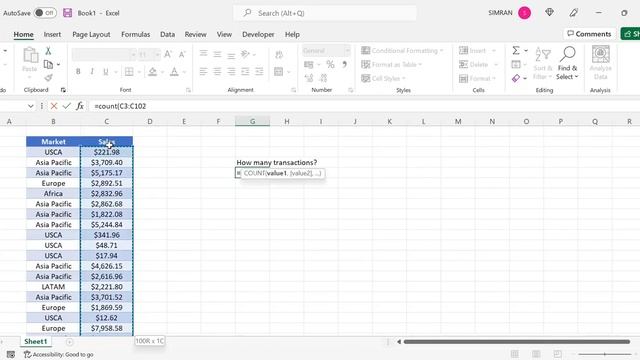Click the Accessibility: Good to go status
The height and width of the screenshot is (360, 640).
pos(59,354)
